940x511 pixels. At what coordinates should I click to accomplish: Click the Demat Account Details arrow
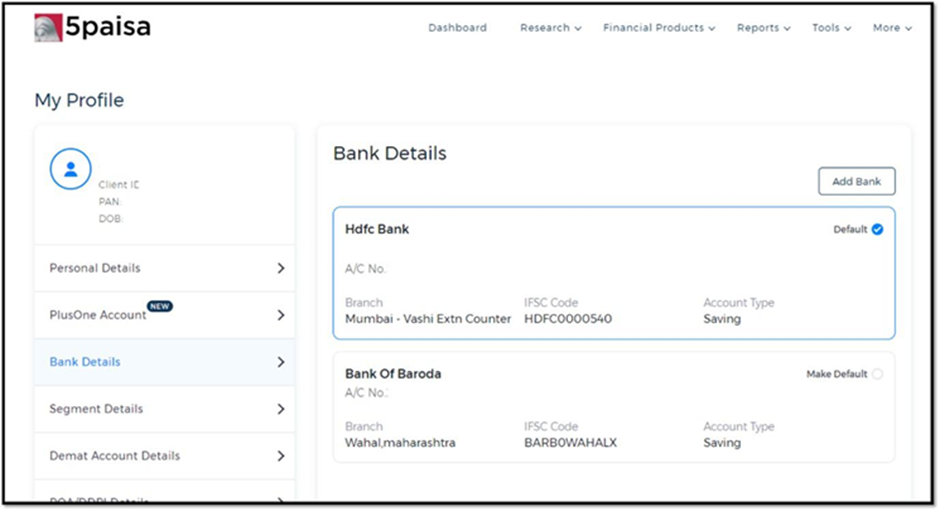(281, 456)
